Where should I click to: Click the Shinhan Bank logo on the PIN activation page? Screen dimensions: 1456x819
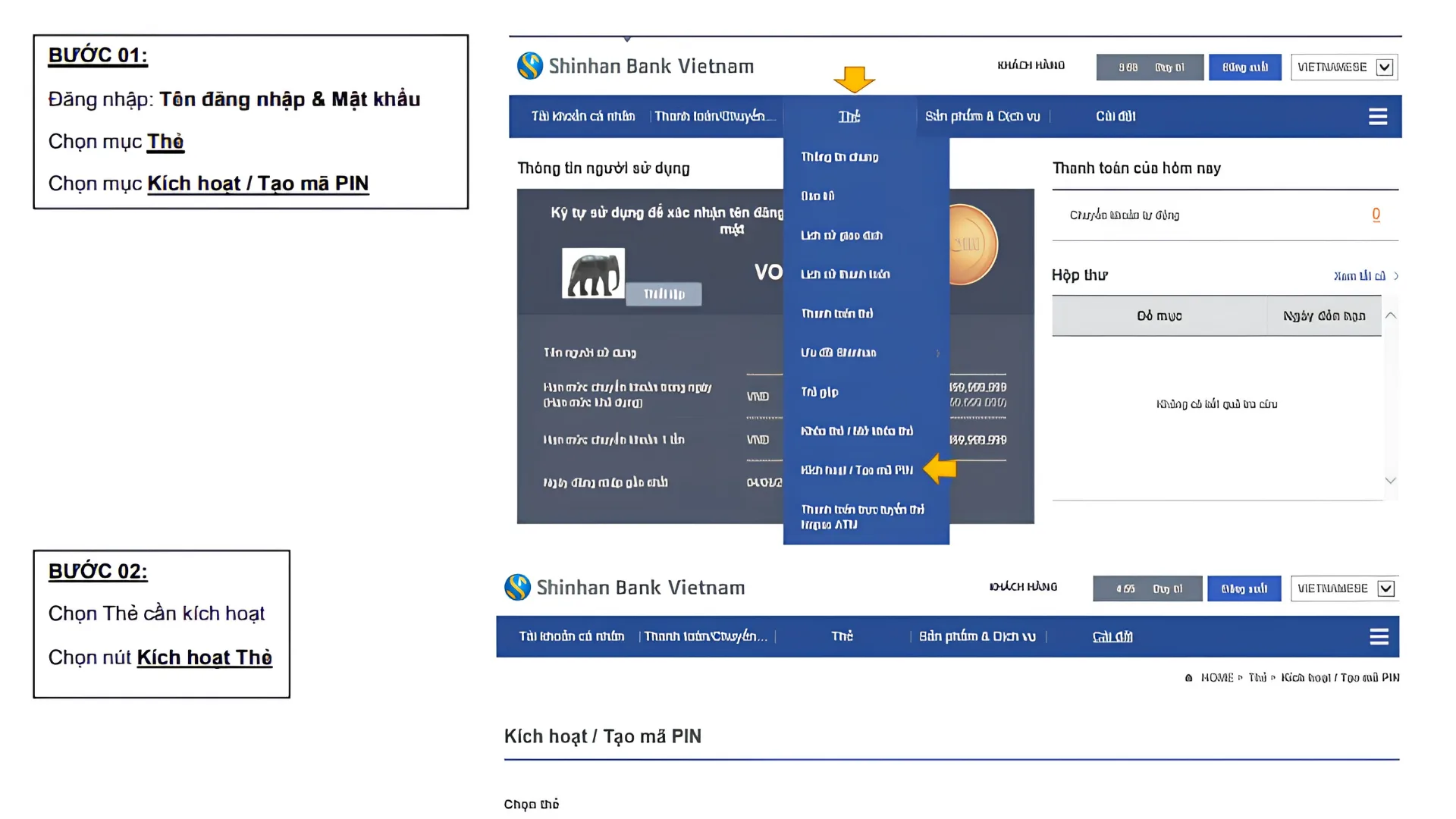[625, 587]
